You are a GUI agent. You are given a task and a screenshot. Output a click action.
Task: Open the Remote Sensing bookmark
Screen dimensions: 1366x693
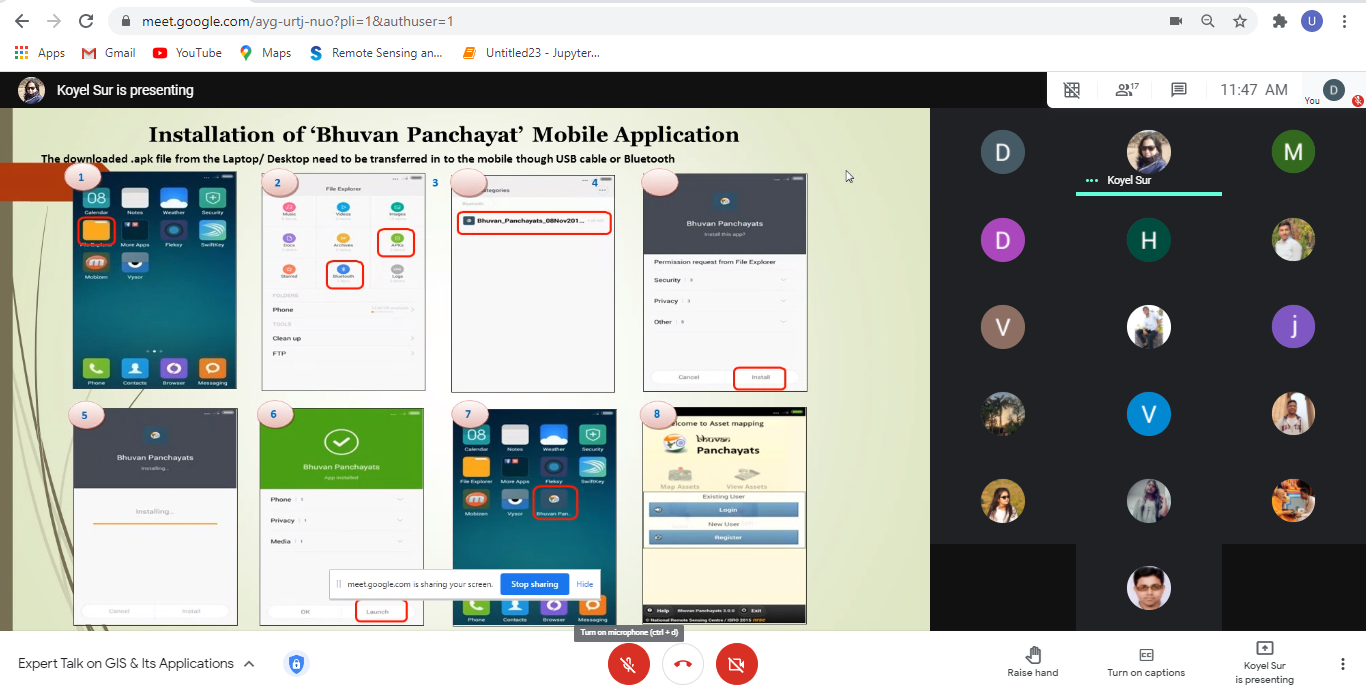376,53
